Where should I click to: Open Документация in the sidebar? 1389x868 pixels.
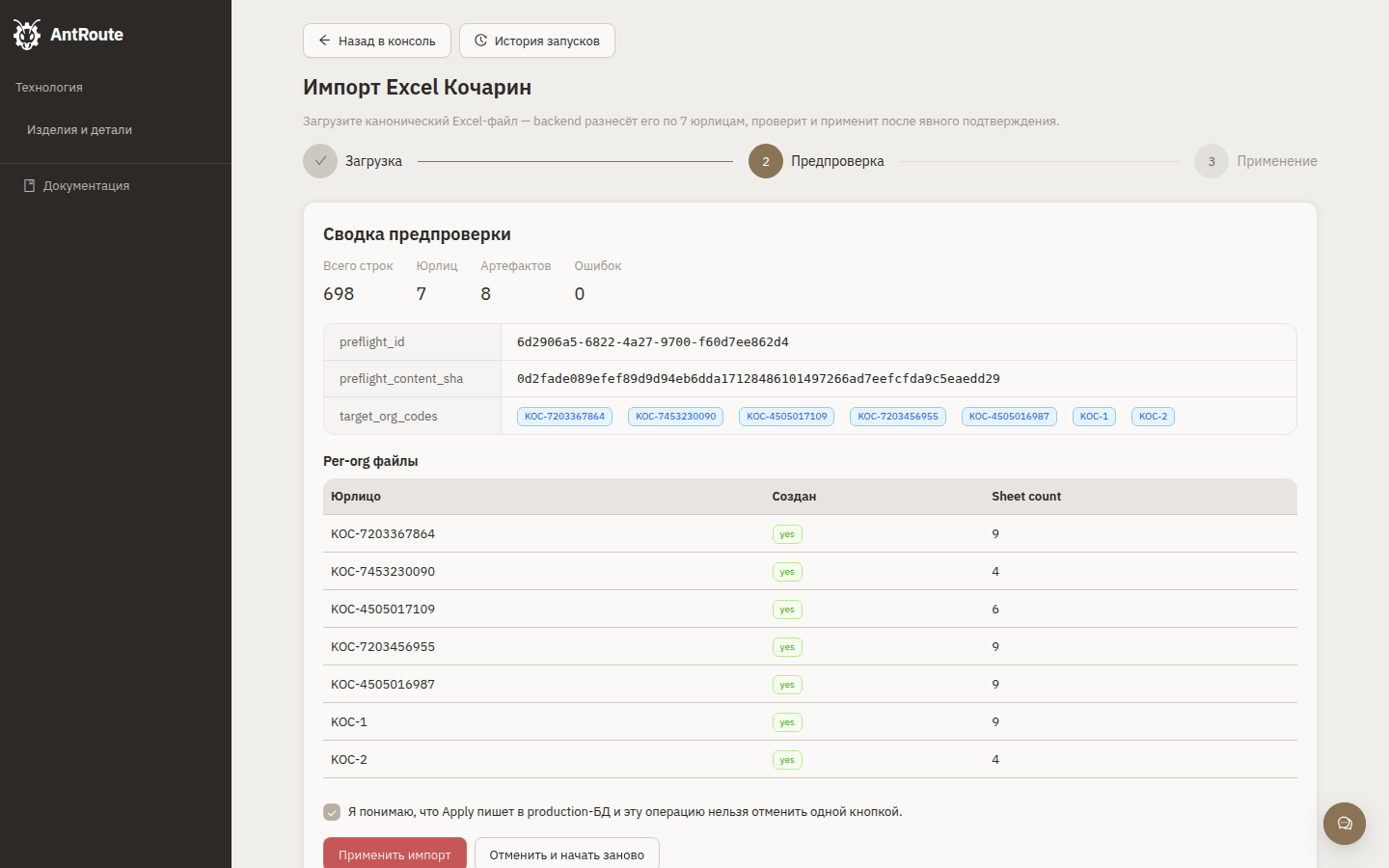tap(86, 185)
